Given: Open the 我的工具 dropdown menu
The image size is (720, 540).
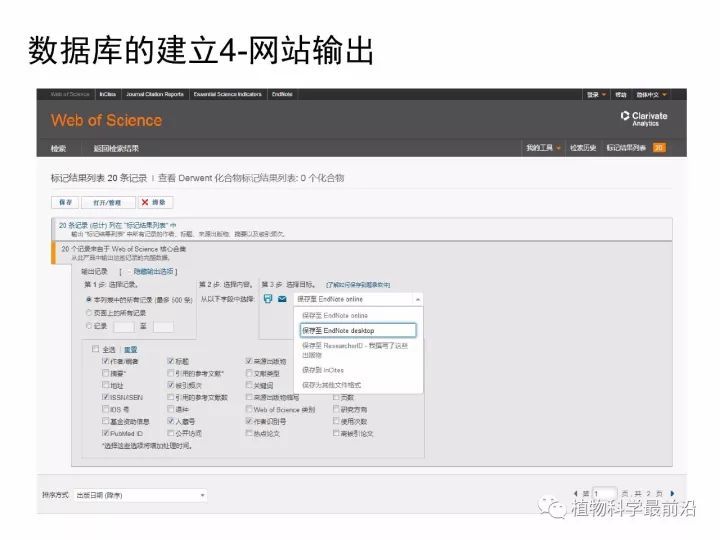Looking at the screenshot, I should (x=543, y=148).
